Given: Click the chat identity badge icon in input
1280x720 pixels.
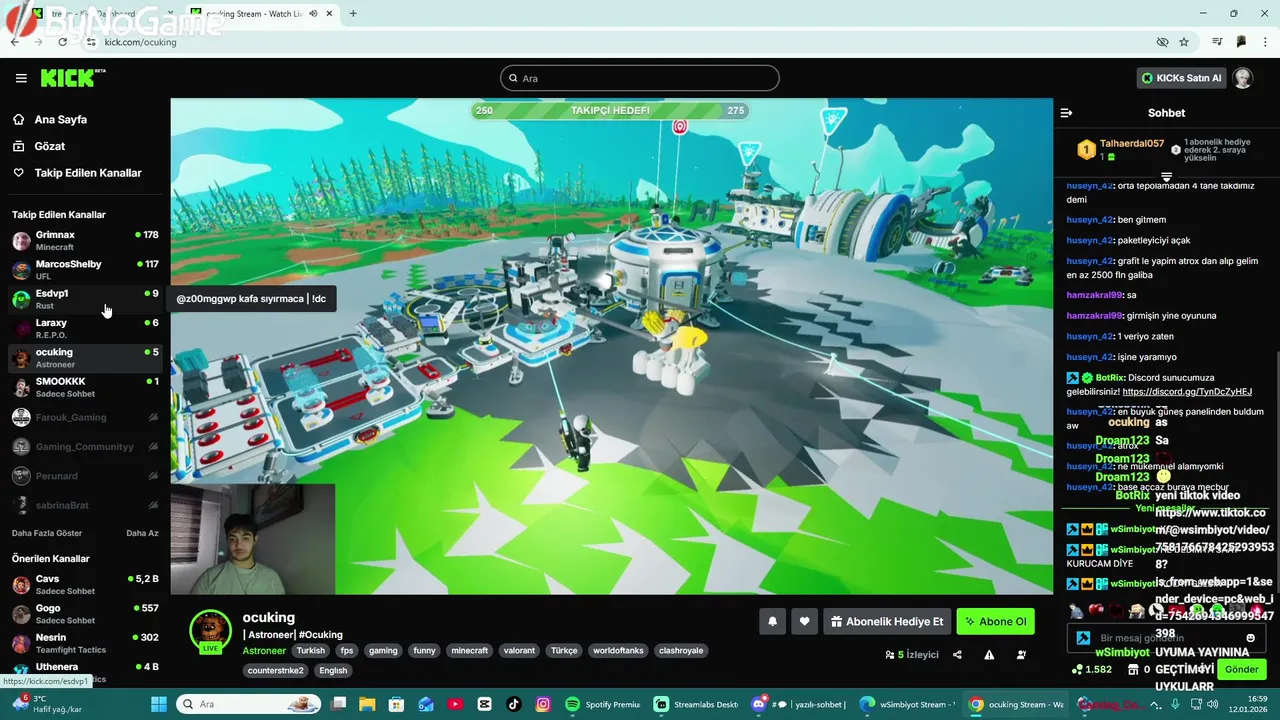Looking at the screenshot, I should (1083, 638).
